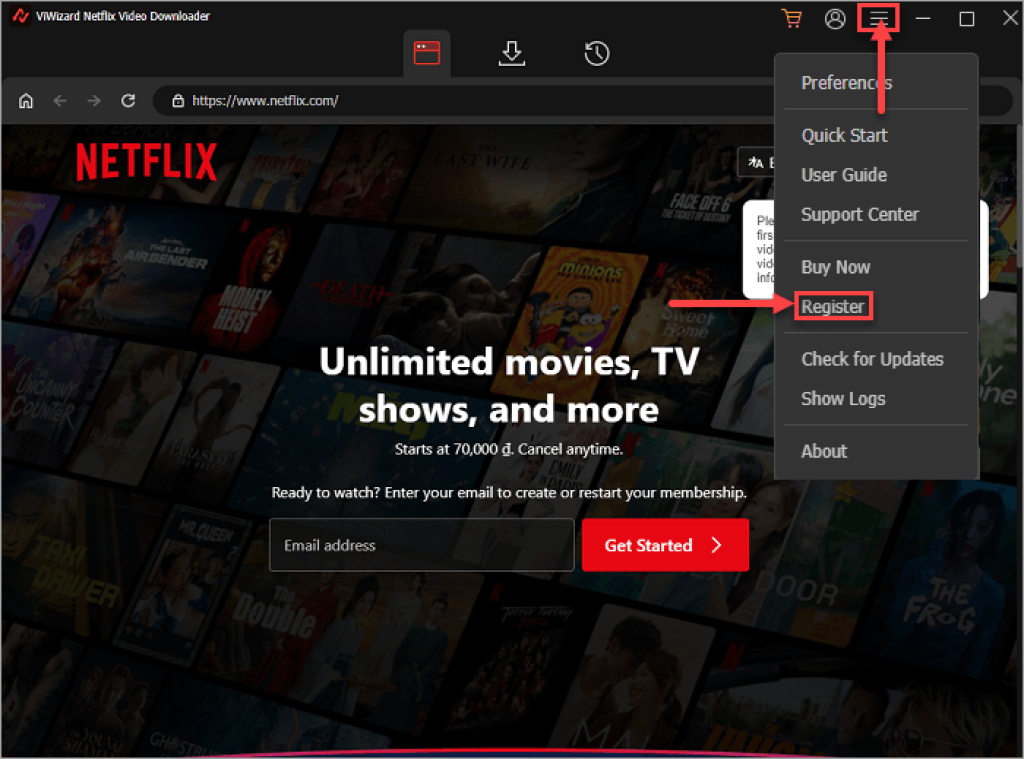View the download History icon
This screenshot has height=759, width=1024.
pyautogui.click(x=597, y=54)
